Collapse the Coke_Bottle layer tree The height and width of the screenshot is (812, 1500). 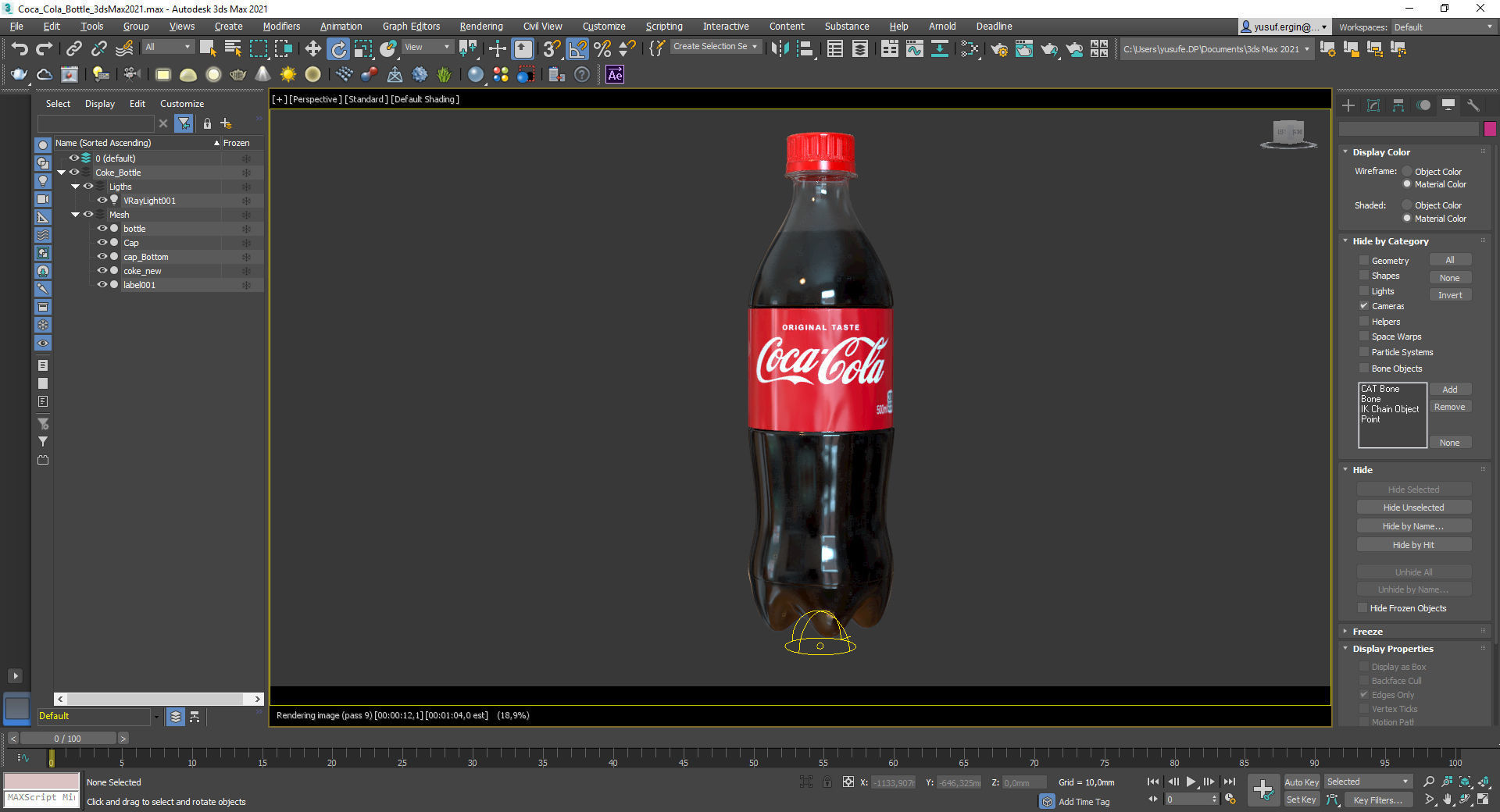tap(61, 173)
